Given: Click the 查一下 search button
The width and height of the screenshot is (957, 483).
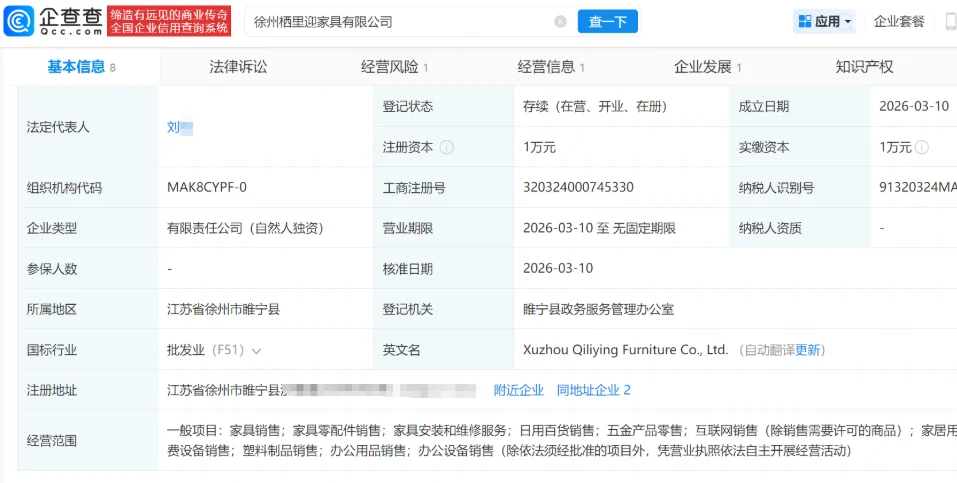Looking at the screenshot, I should (607, 22).
